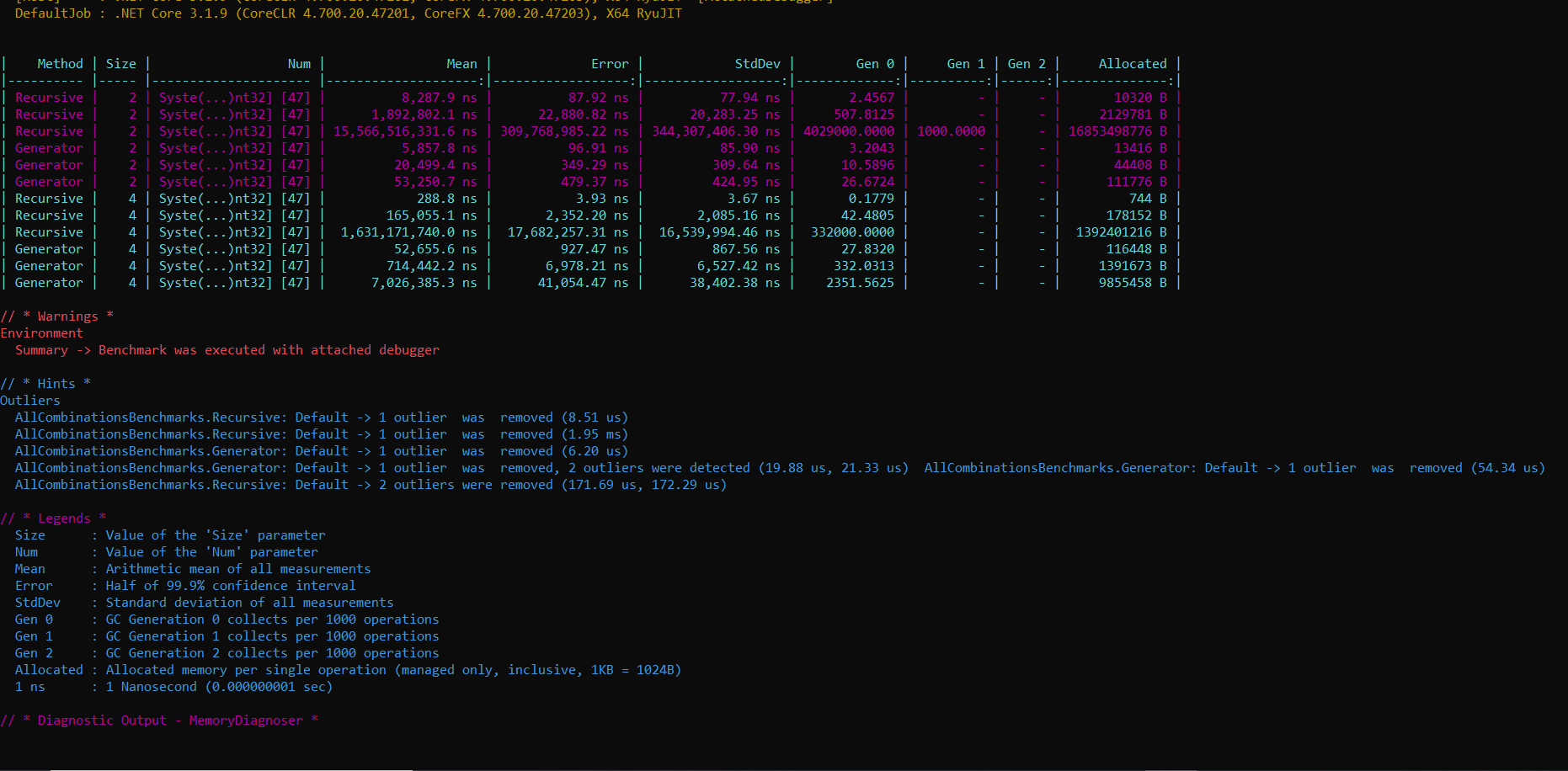The image size is (1568, 771).
Task: Select the mean value '288.8 ns'
Action: (446, 199)
